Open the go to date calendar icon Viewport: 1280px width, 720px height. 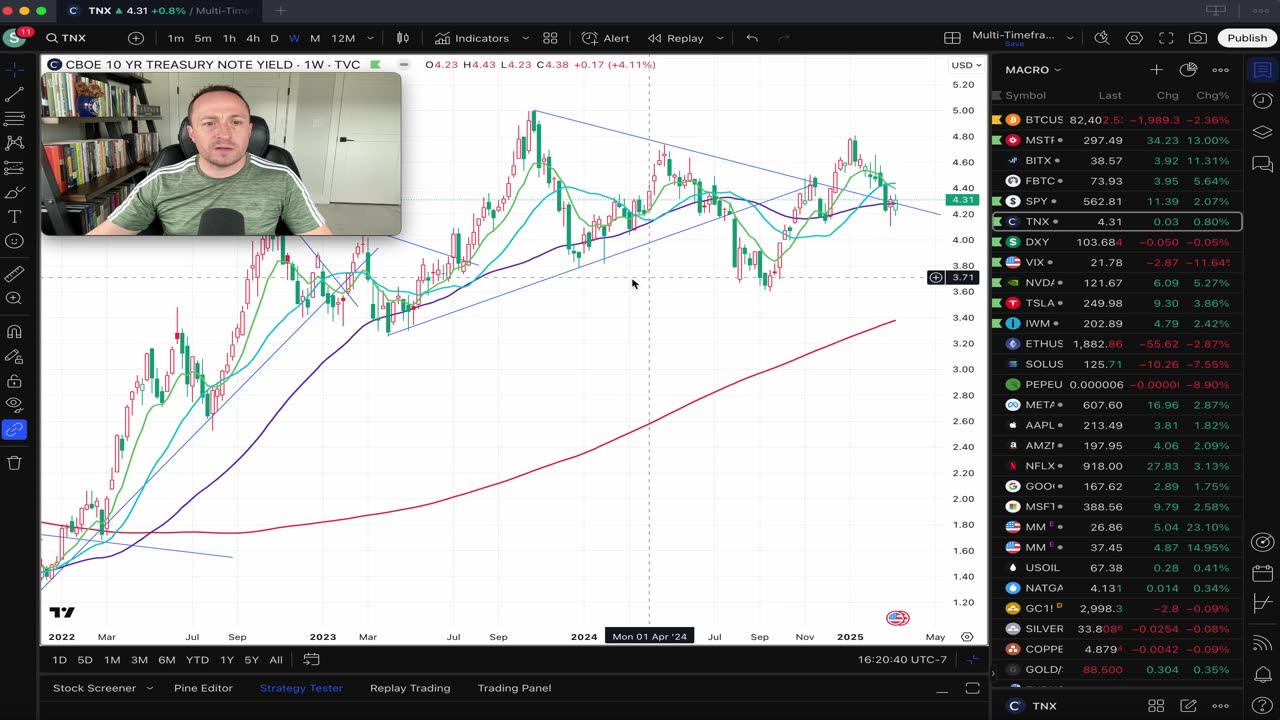311,660
